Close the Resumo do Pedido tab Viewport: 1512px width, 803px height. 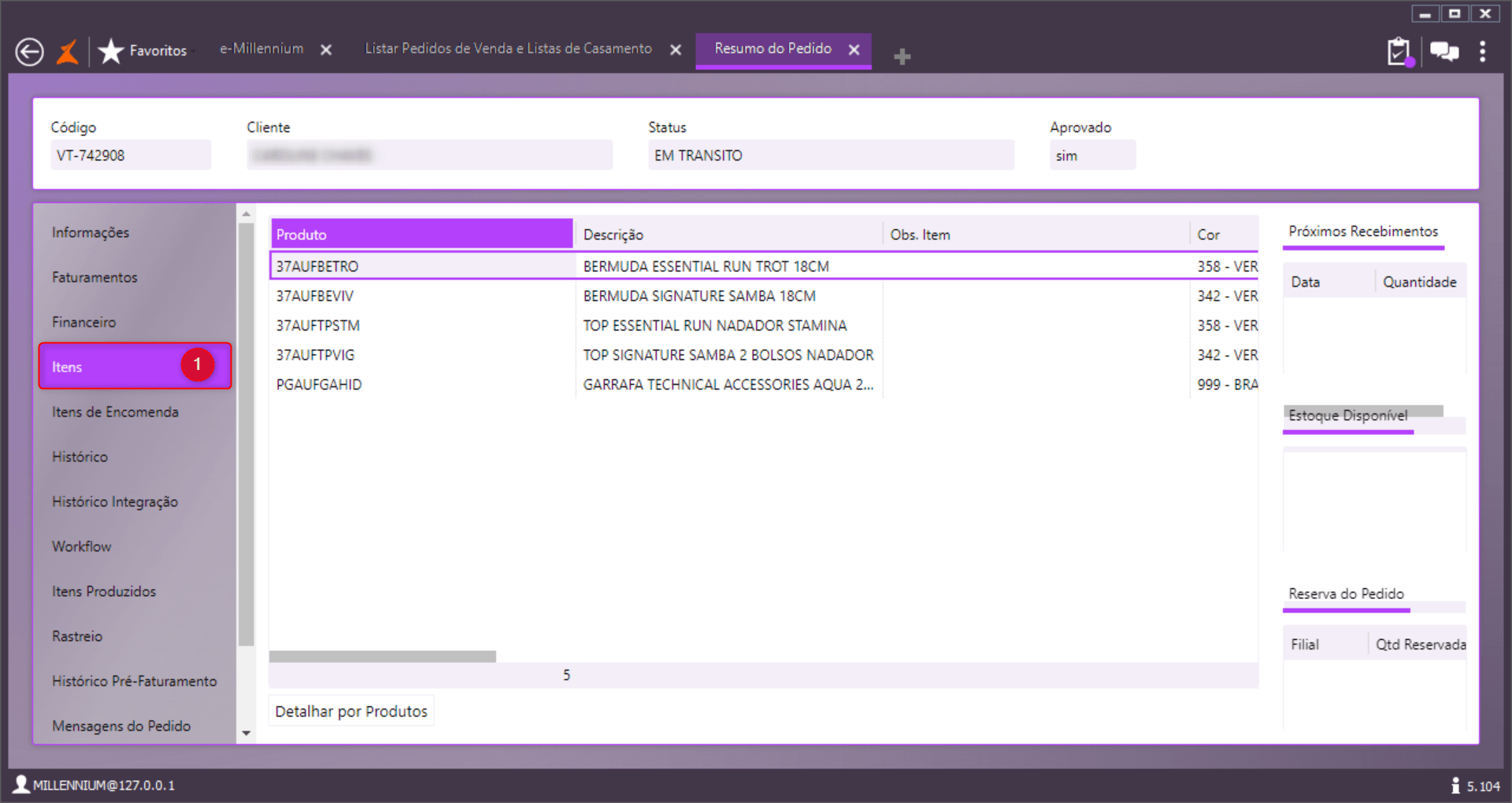click(854, 50)
